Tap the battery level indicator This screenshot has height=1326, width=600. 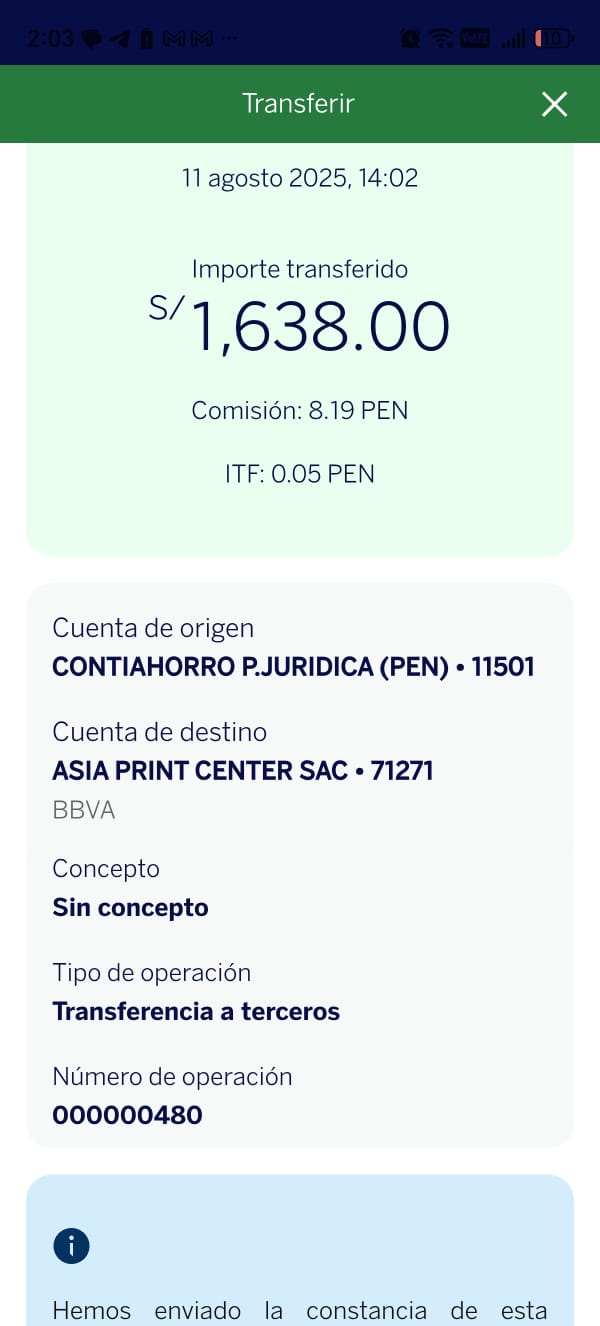[x=553, y=39]
